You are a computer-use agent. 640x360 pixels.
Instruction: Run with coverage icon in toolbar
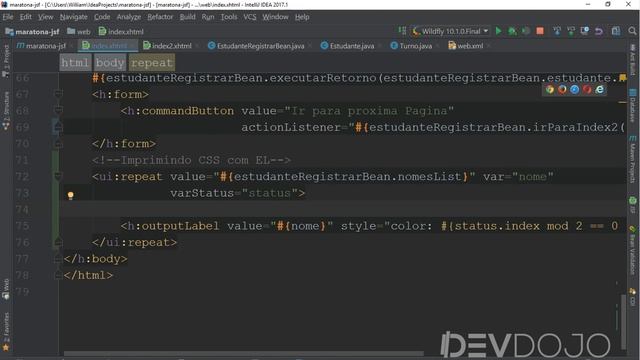pyautogui.click(x=526, y=31)
